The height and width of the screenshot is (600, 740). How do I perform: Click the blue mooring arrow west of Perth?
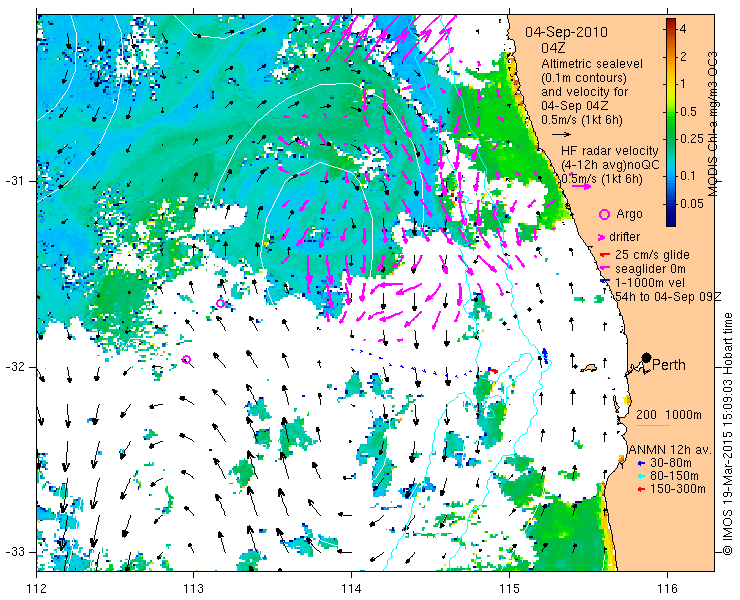click(545, 355)
